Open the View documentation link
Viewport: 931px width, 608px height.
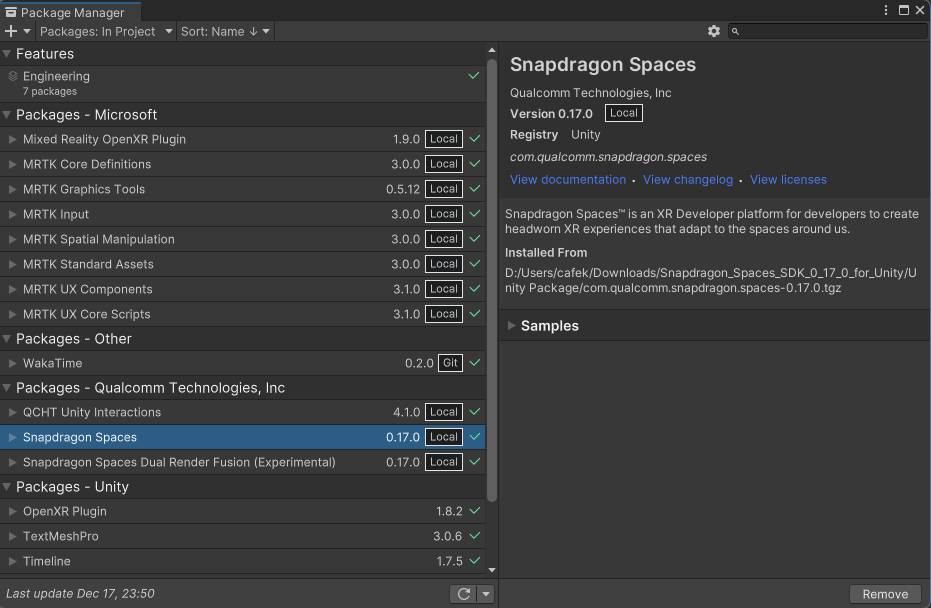[568, 180]
